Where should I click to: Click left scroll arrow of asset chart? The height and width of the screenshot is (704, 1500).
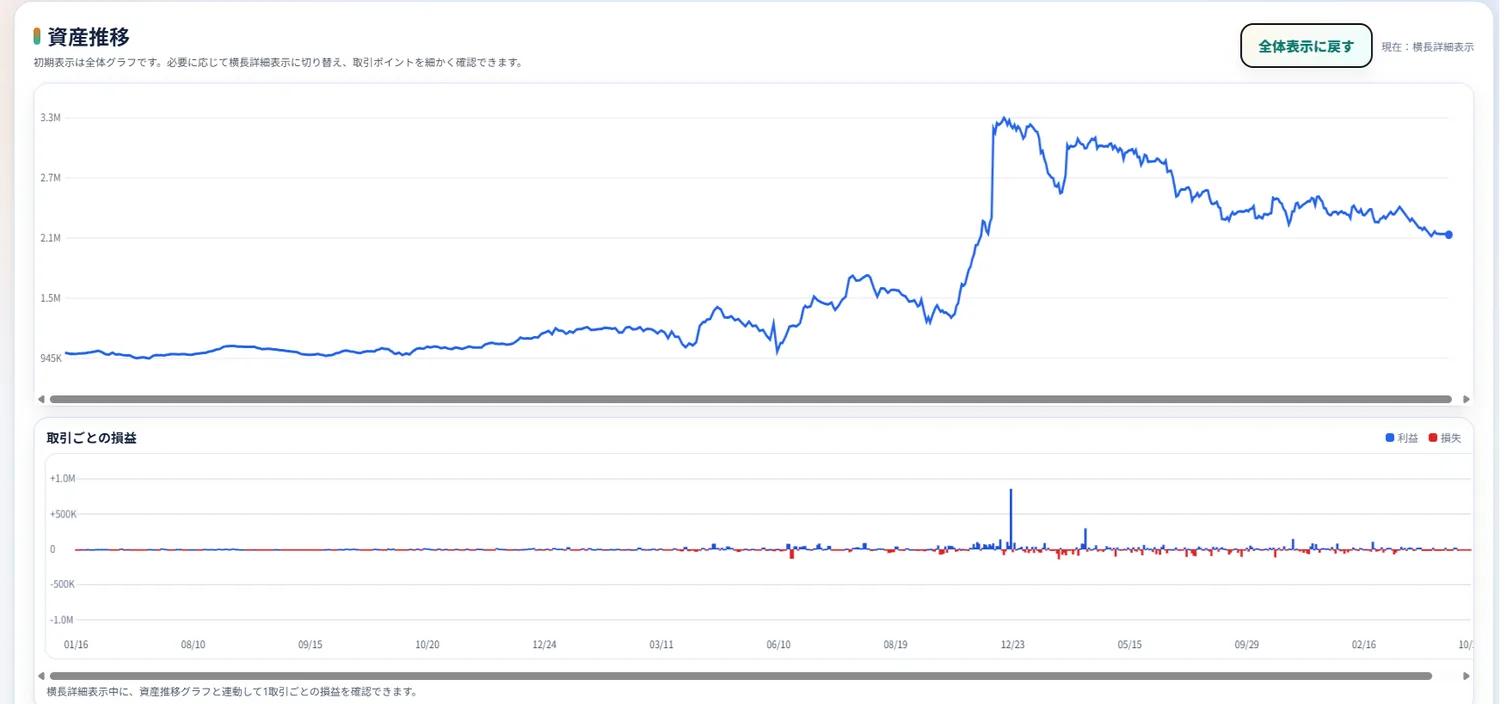tap(41, 399)
